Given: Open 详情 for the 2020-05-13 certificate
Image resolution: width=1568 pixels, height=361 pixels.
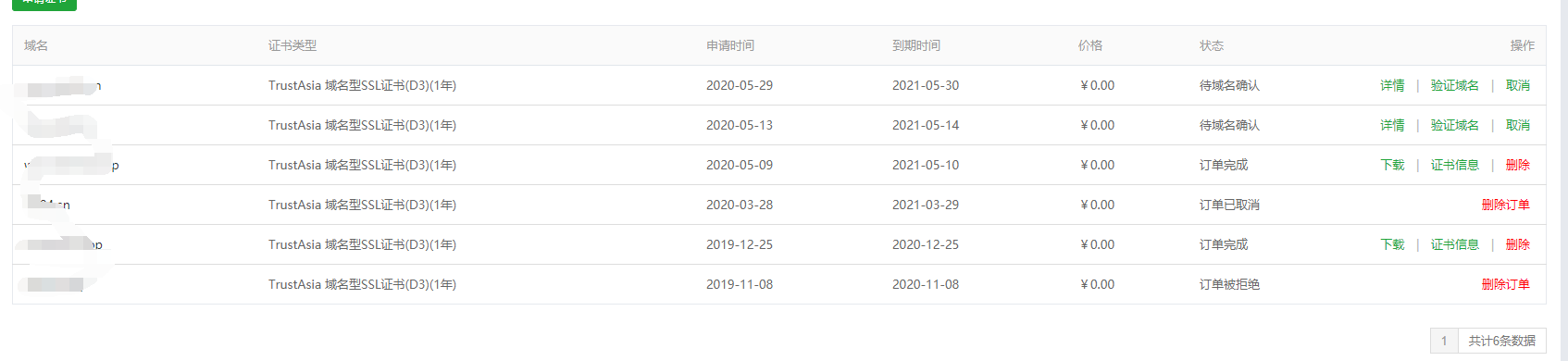Looking at the screenshot, I should [1392, 125].
